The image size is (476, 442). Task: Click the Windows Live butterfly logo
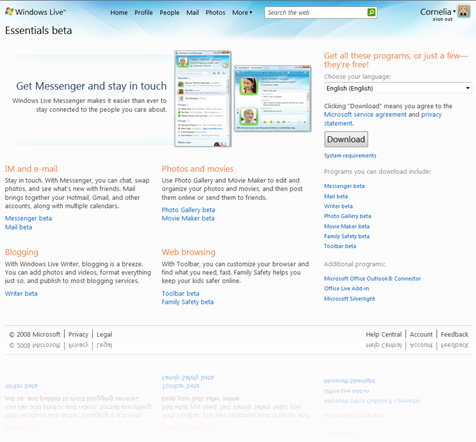(9, 12)
